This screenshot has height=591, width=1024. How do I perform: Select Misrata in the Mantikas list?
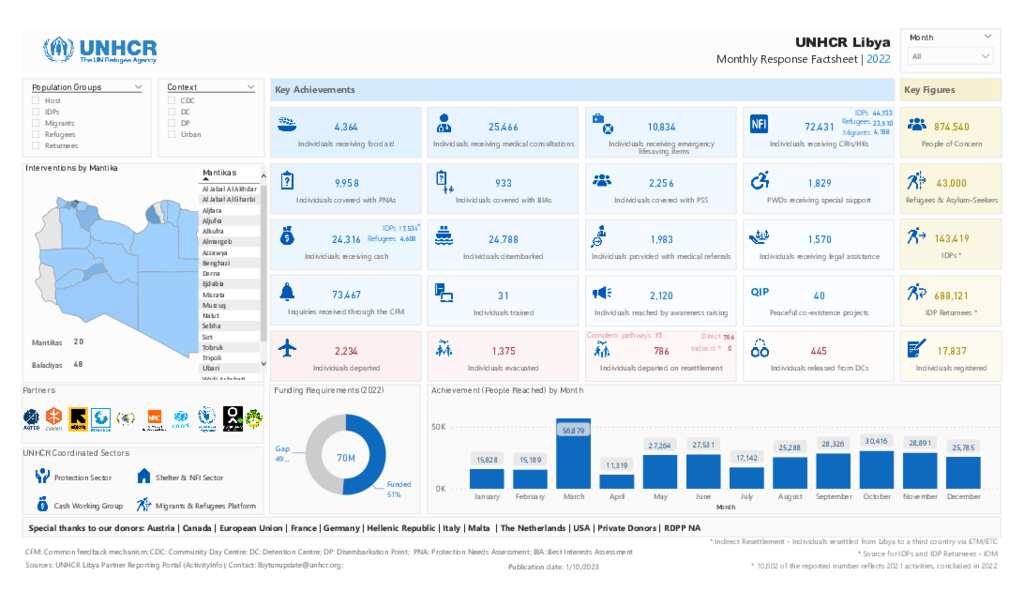pos(213,295)
